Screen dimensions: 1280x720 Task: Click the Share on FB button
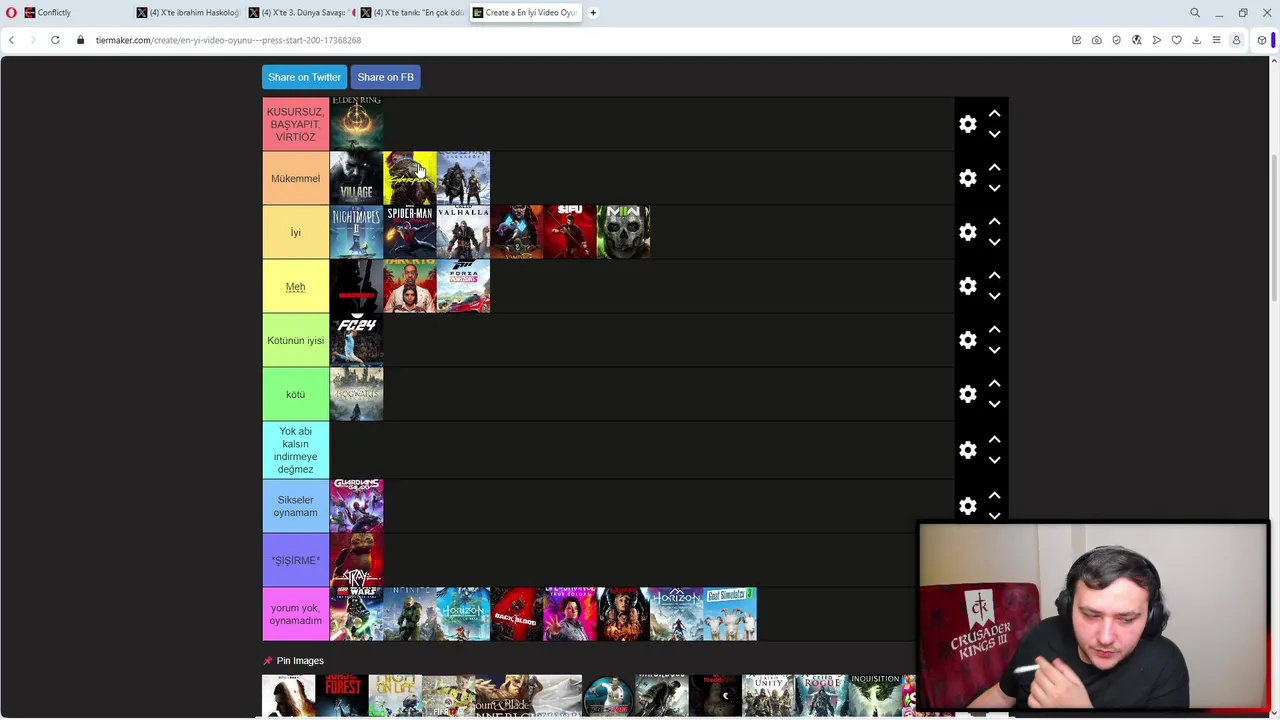coord(385,77)
